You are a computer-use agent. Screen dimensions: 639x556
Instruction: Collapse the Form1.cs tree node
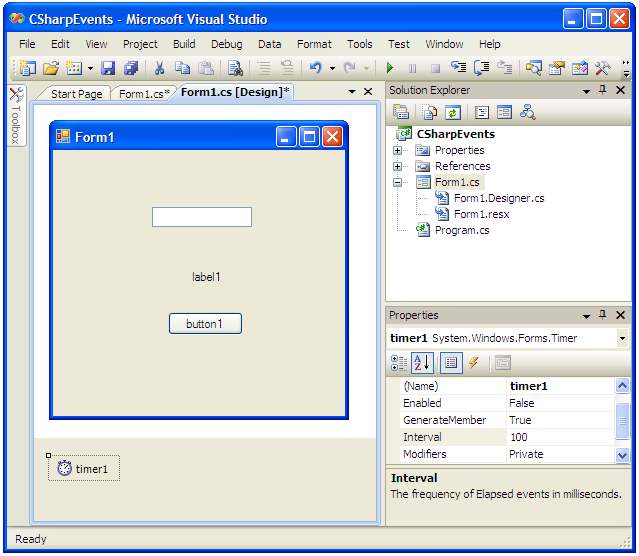click(397, 182)
